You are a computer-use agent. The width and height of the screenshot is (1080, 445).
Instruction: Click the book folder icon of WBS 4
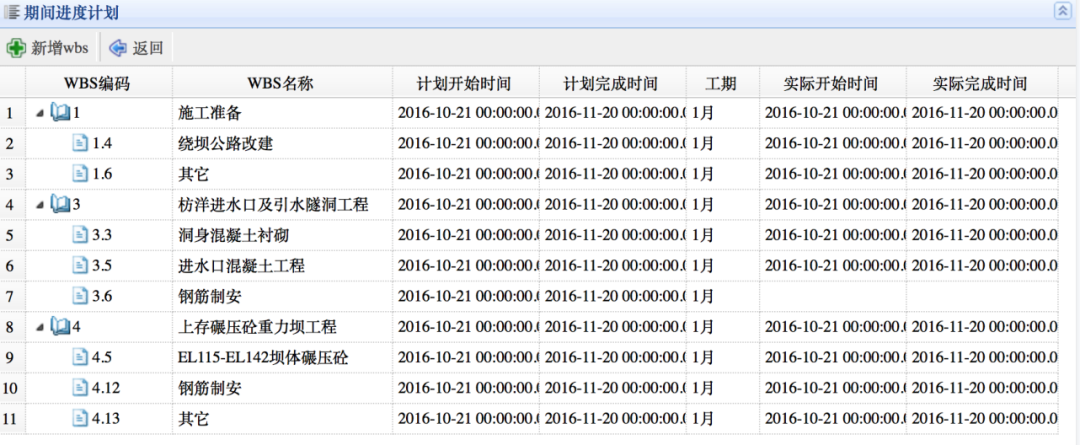click(x=60, y=326)
